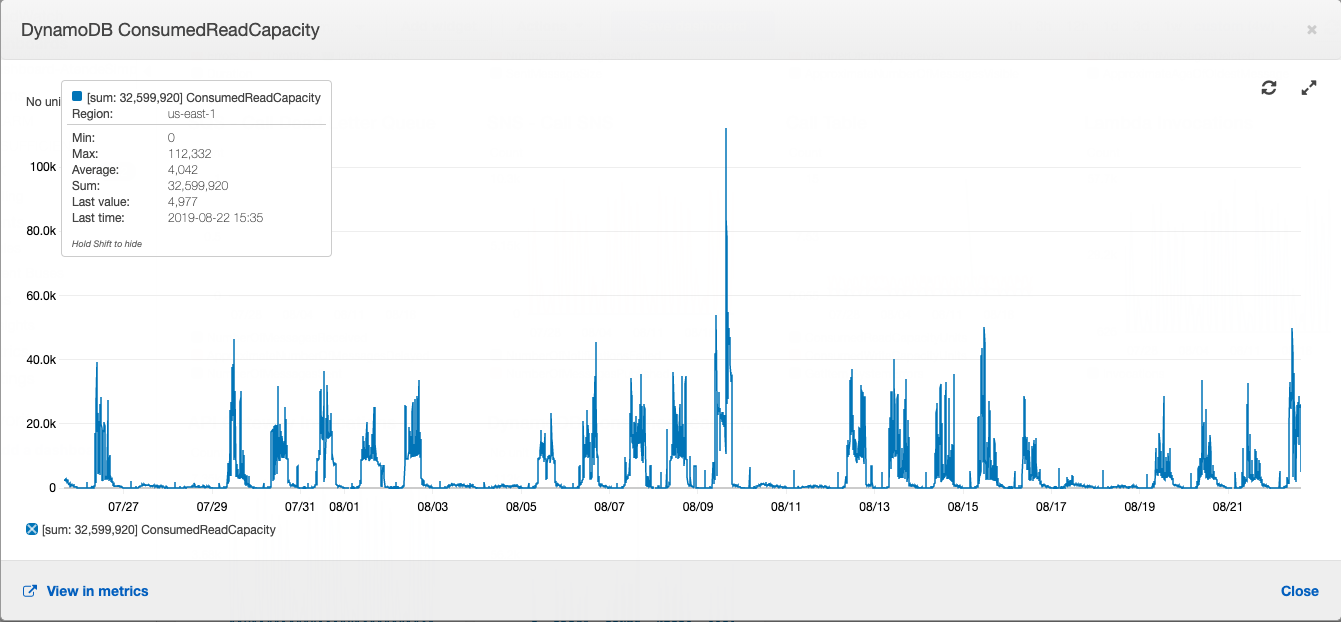Expand the graph to fullscreen
This screenshot has width=1341, height=622.
(1309, 88)
